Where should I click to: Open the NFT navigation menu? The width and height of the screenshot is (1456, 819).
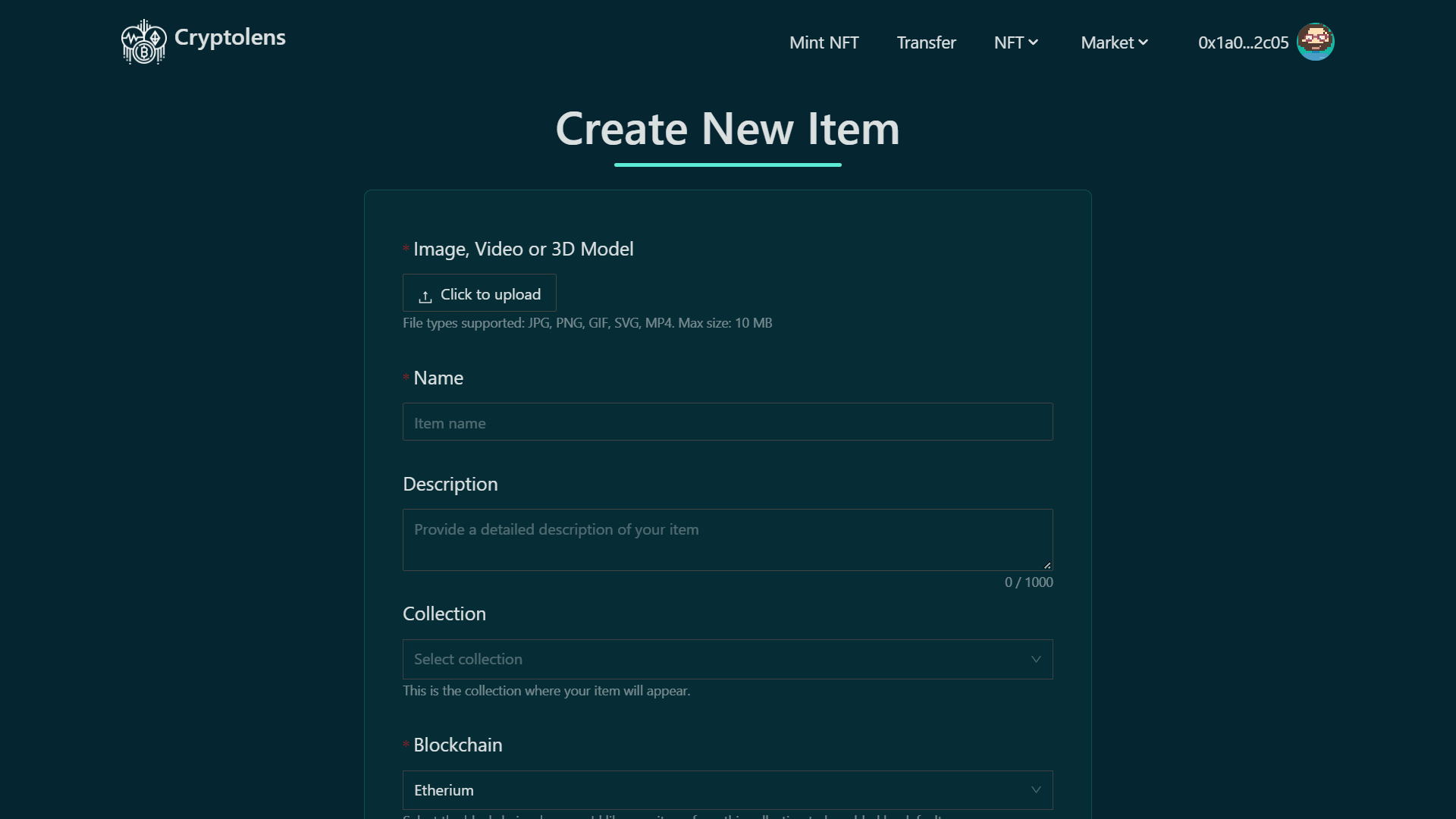pyautogui.click(x=1009, y=42)
